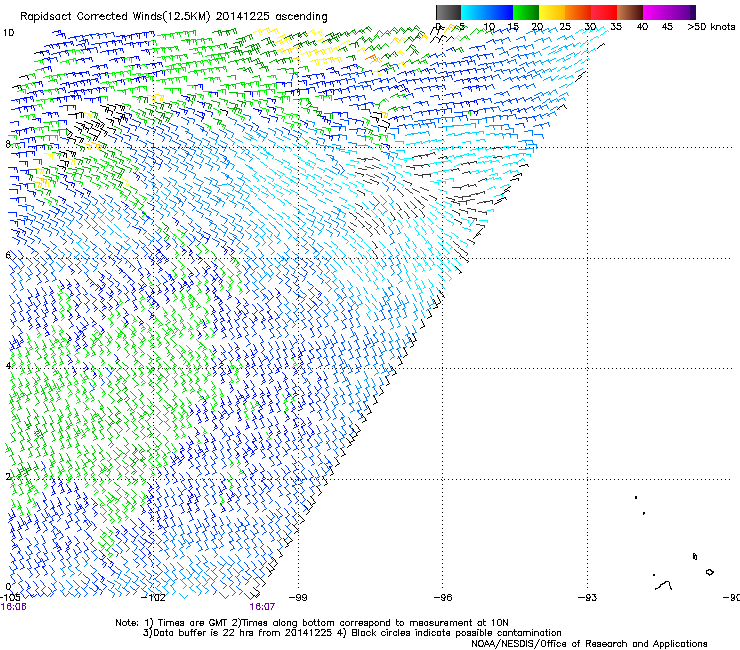Click the 'NOAA/NESDIS/Office of Research and Applications' credit

[x=589, y=644]
